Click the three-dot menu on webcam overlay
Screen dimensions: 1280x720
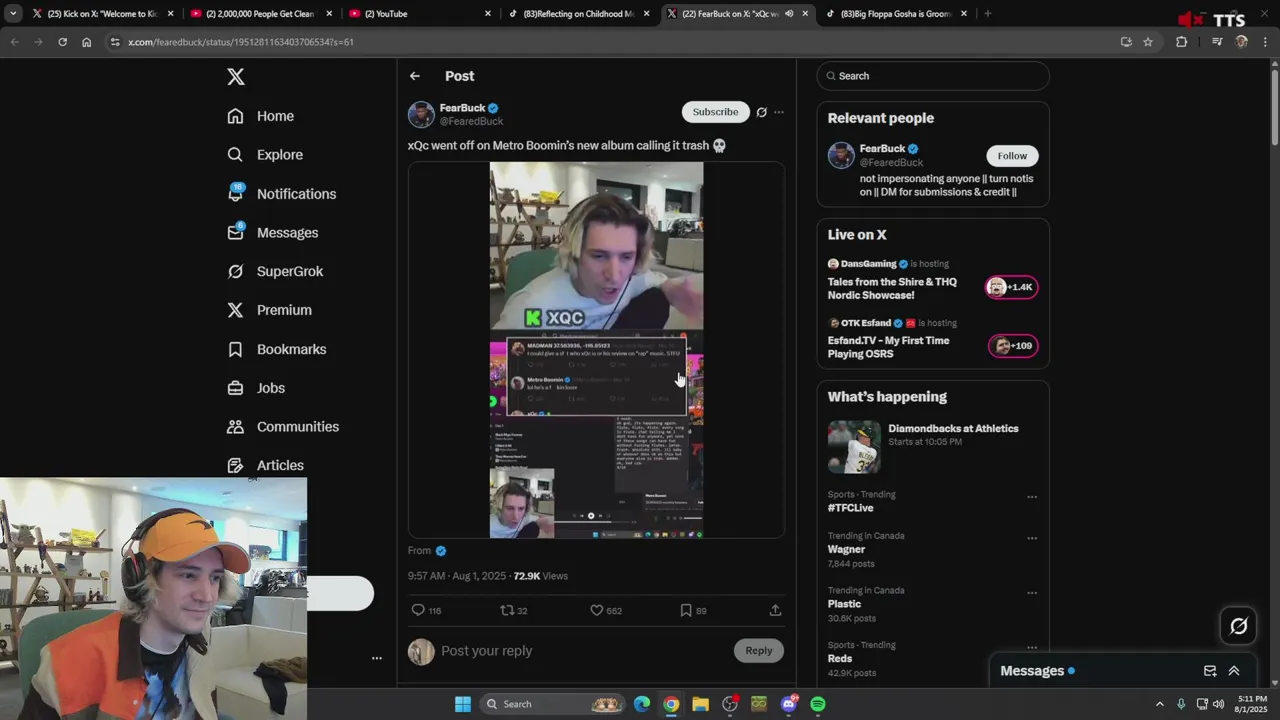(x=377, y=658)
